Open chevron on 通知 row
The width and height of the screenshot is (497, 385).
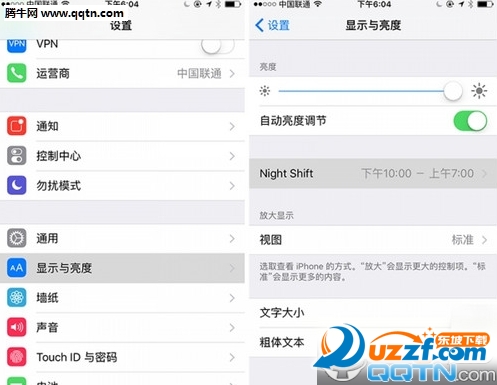pos(232,126)
